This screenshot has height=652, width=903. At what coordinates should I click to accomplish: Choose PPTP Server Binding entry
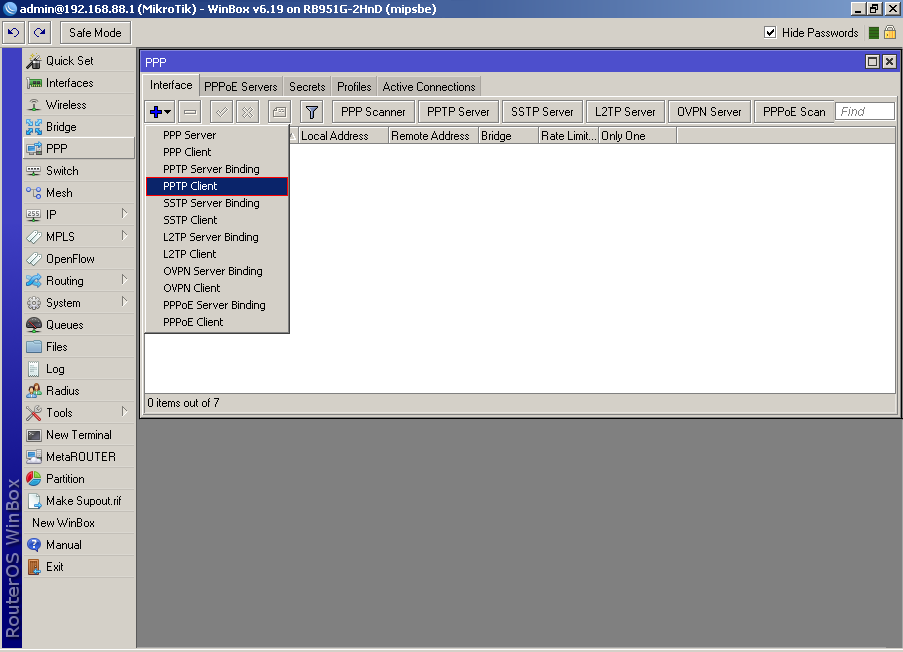217,169
